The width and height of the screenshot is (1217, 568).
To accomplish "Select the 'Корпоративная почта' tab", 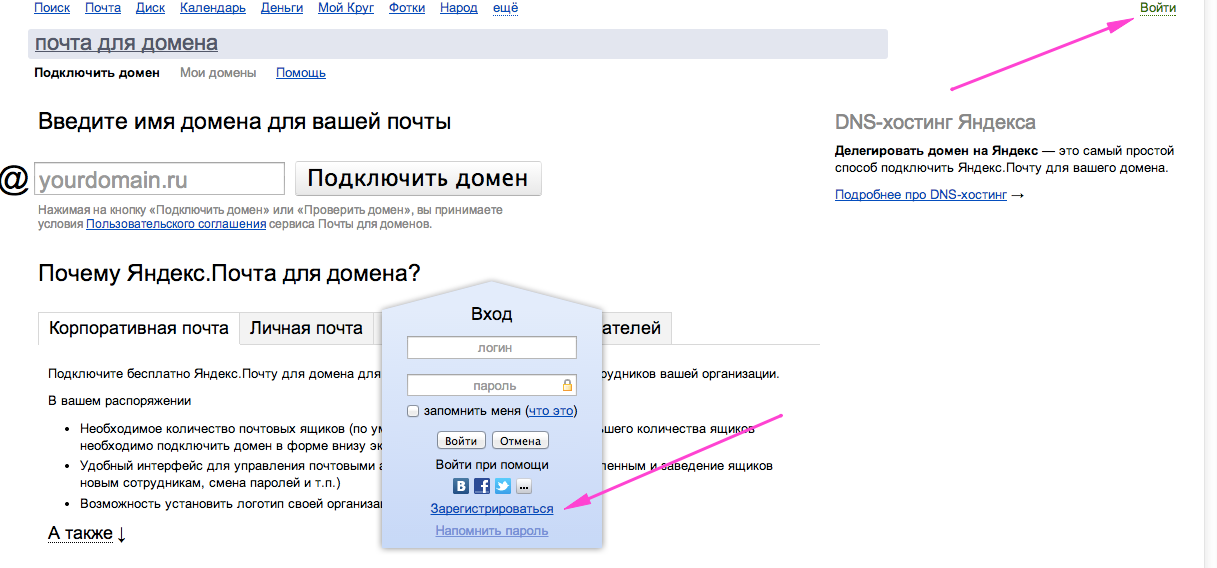I will click(x=139, y=328).
